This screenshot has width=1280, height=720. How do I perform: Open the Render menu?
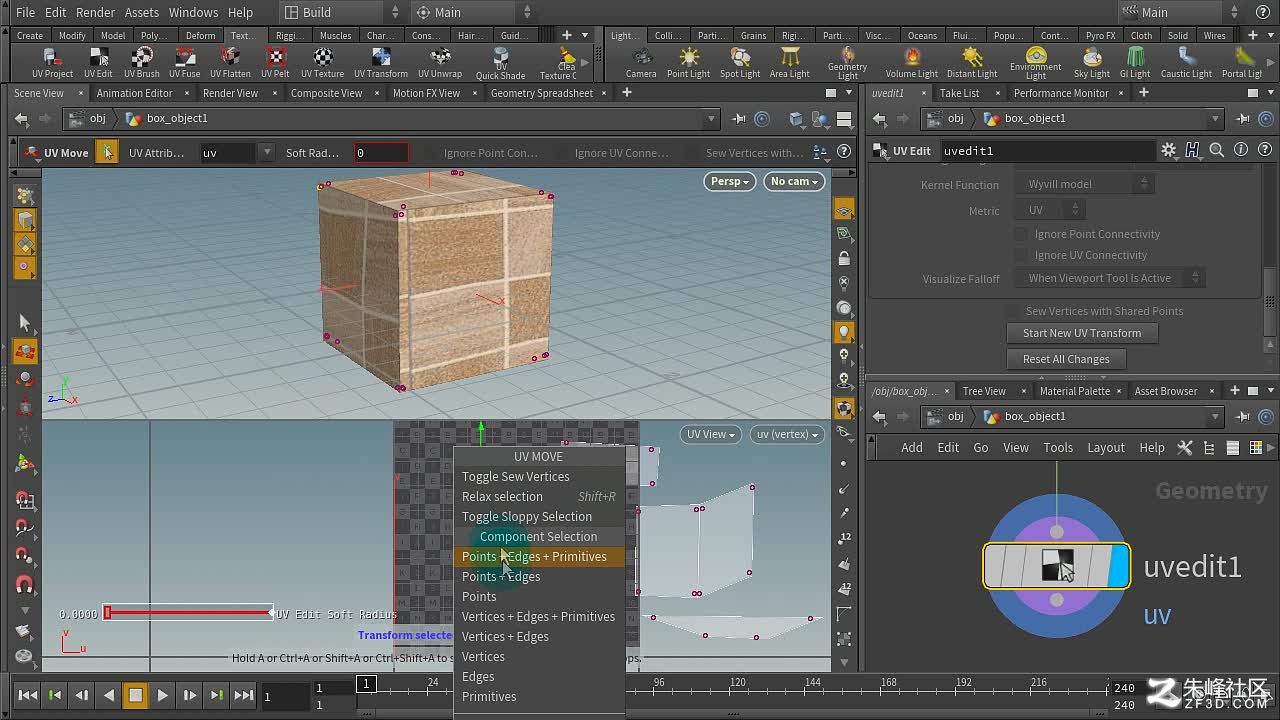click(x=96, y=12)
